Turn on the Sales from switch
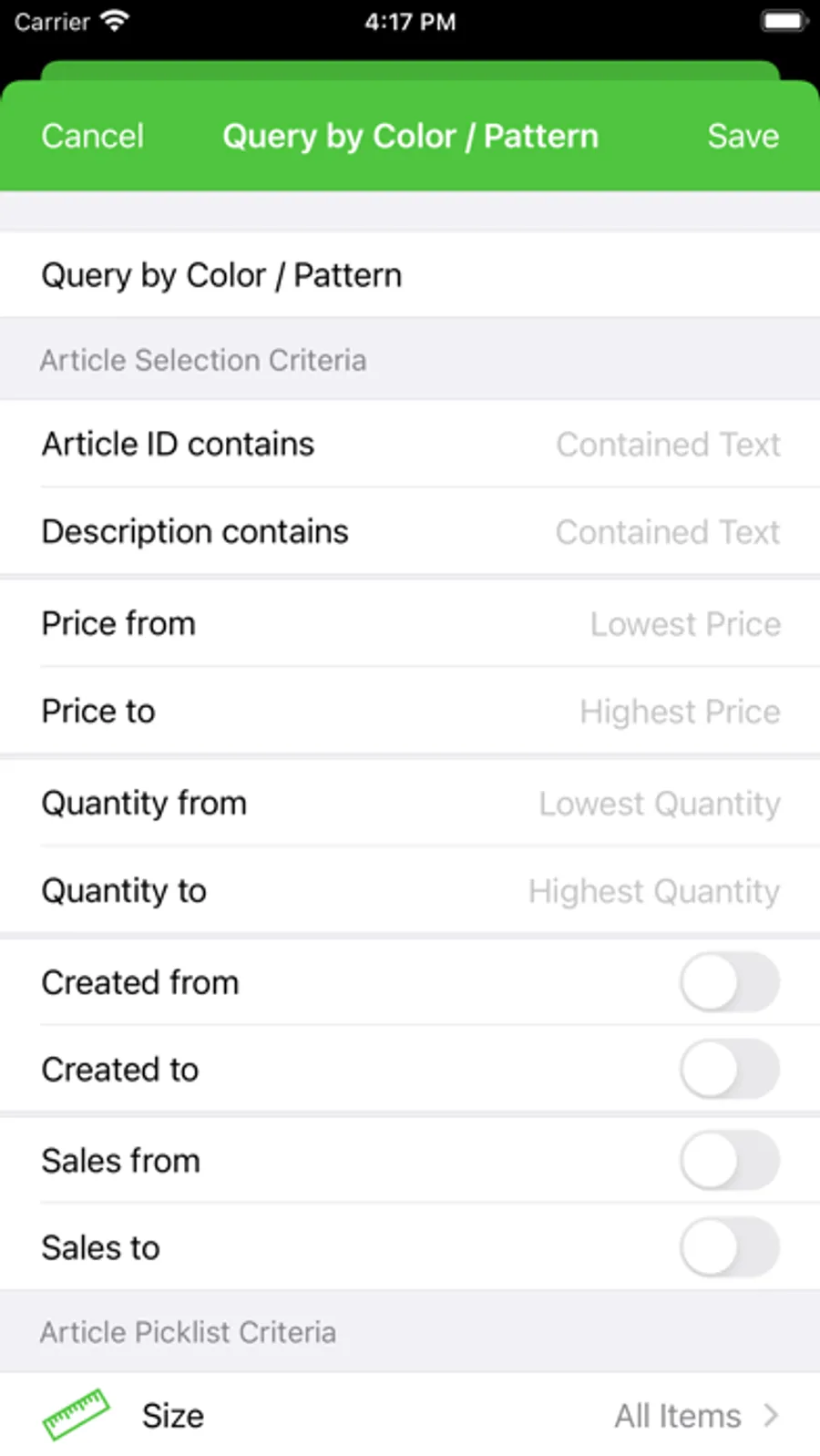The height and width of the screenshot is (1456, 820). tap(729, 1160)
